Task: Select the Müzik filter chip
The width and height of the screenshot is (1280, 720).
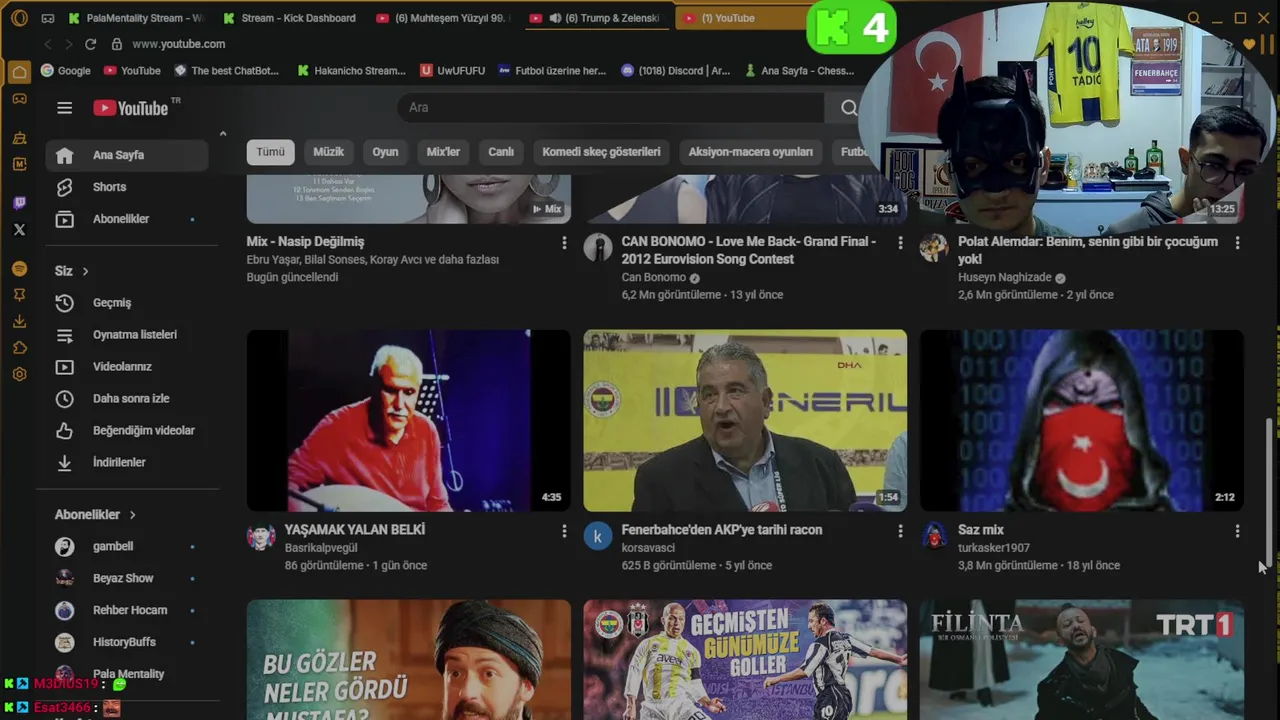Action: 328,152
